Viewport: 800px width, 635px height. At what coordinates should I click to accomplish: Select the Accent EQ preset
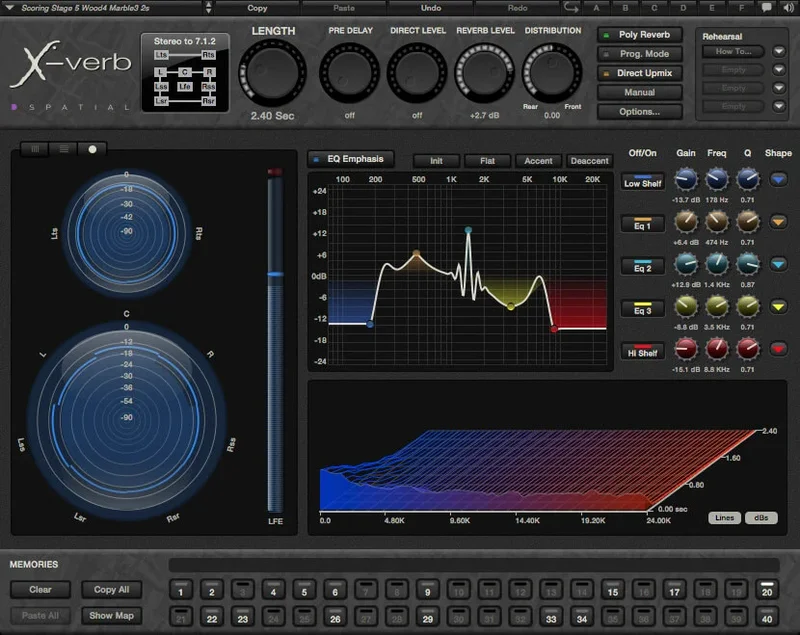coord(538,161)
